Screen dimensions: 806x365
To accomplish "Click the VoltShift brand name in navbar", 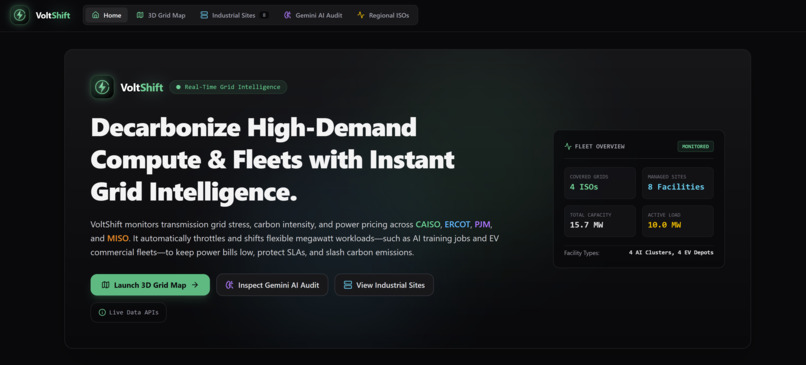I will (x=53, y=15).
